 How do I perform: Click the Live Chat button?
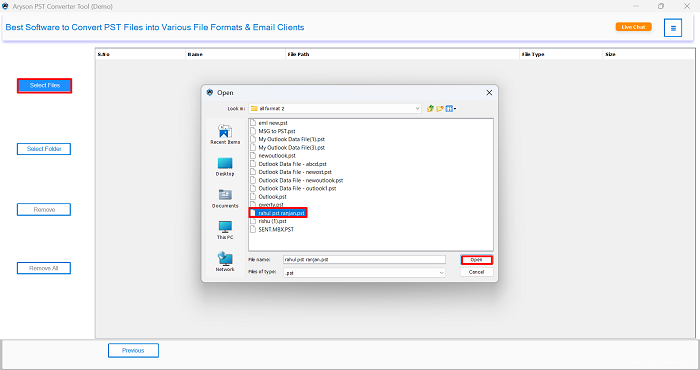click(633, 27)
